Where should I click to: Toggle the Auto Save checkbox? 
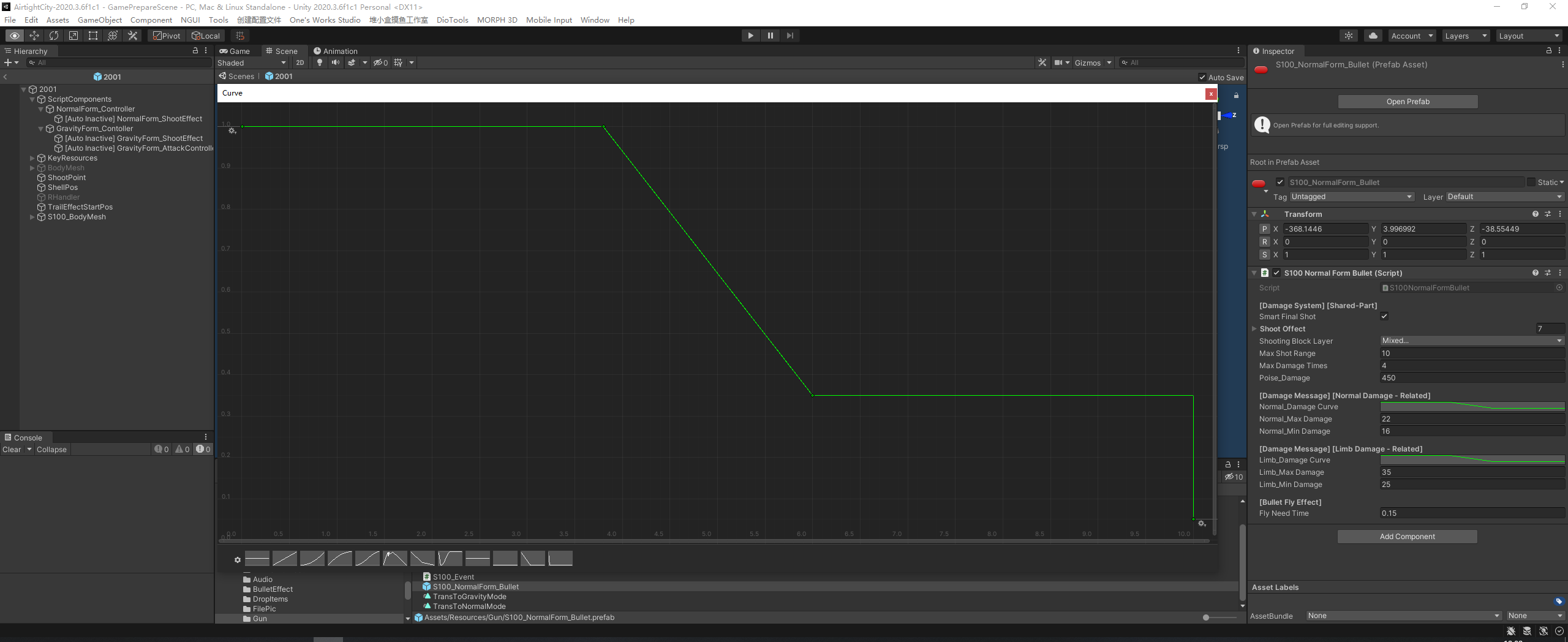click(1202, 77)
